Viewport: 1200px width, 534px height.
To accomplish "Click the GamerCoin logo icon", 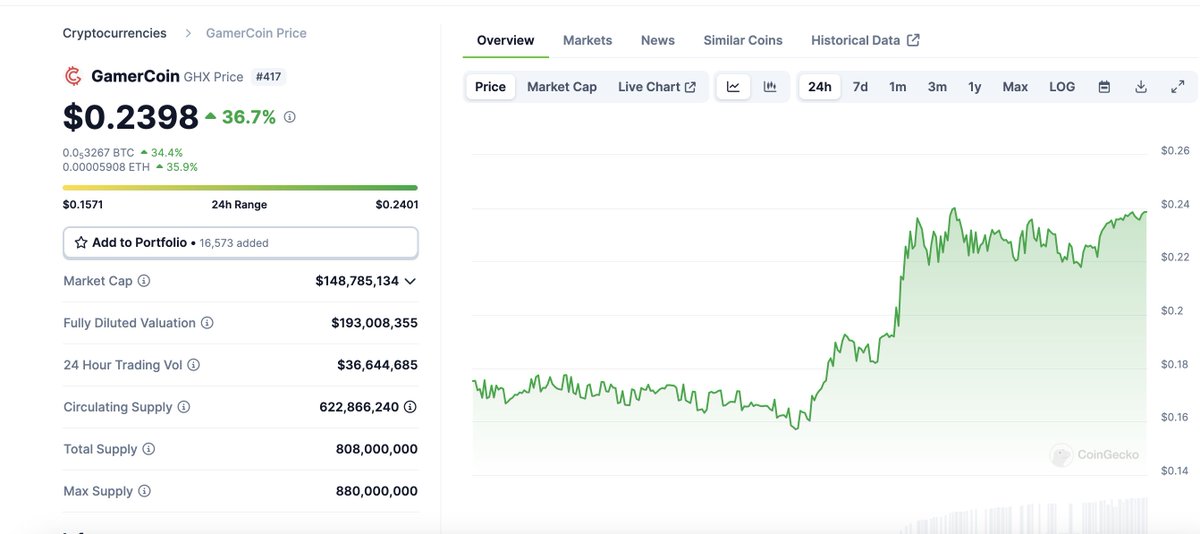I will click(73, 76).
